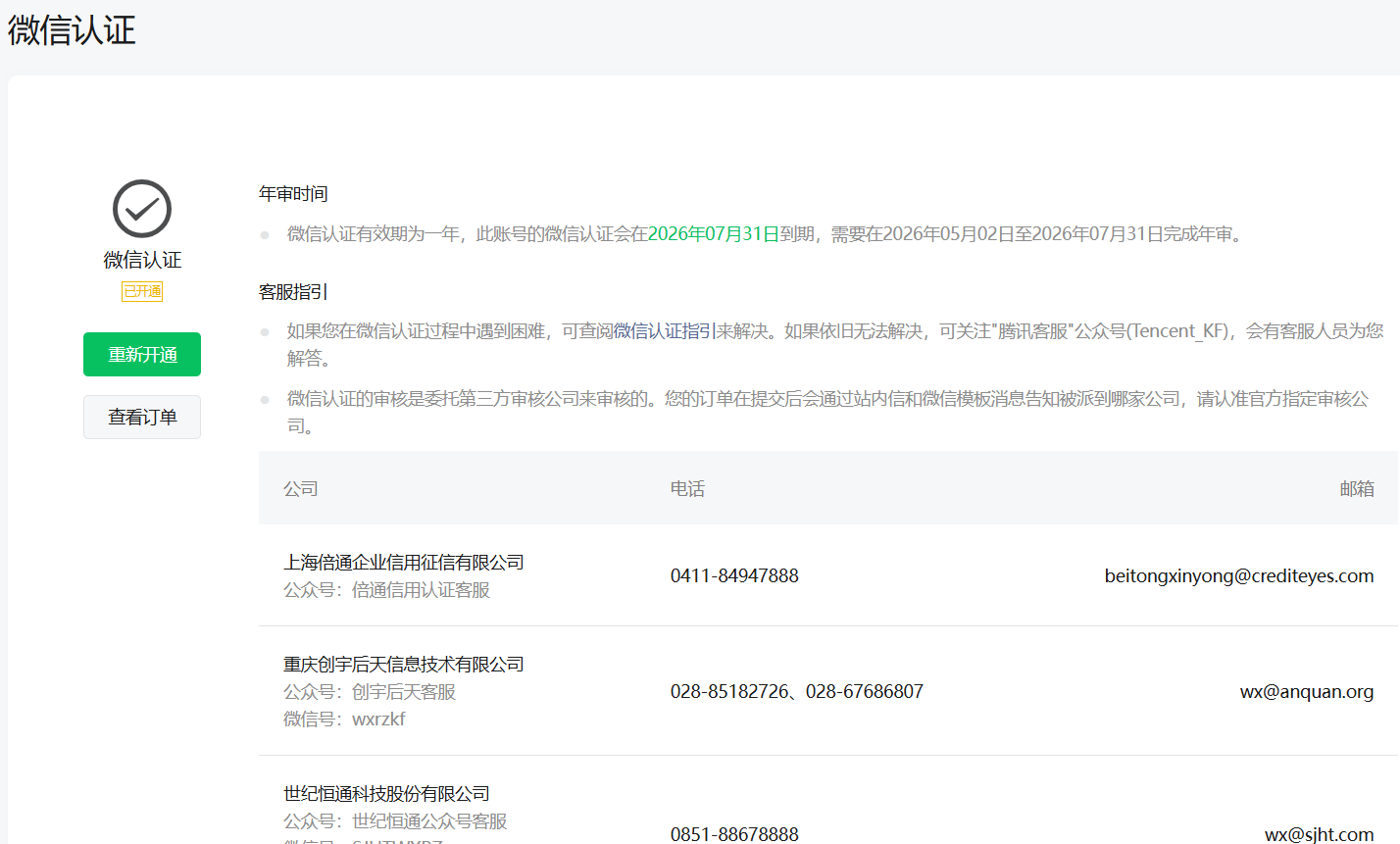Click the 邮箱 column header
Viewport: 1400px width, 844px height.
(x=1357, y=488)
